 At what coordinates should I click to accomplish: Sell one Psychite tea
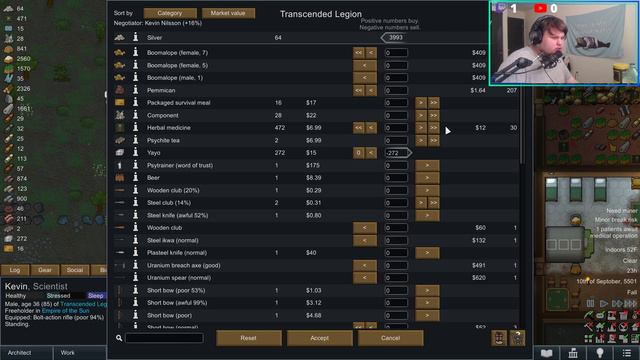(421, 140)
